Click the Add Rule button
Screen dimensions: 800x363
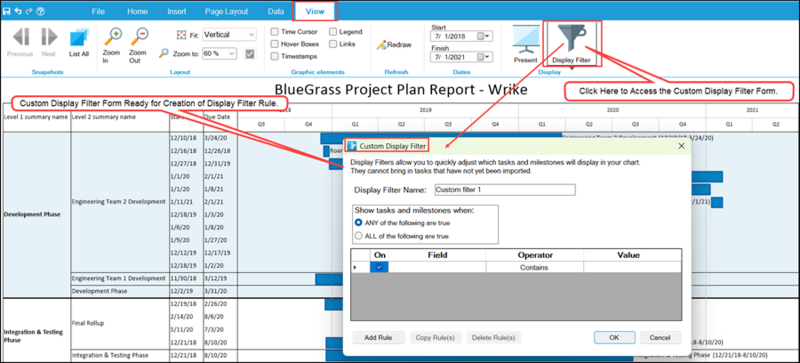click(x=378, y=337)
